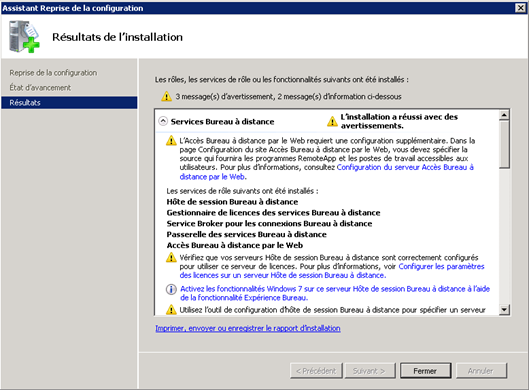The image size is (529, 390).
Task: Click Accès Bureau à distance par le Web text
Action: pyautogui.click(x=235, y=245)
